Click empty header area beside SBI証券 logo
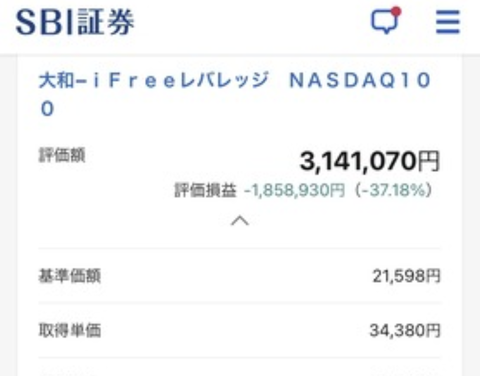 coord(250,22)
